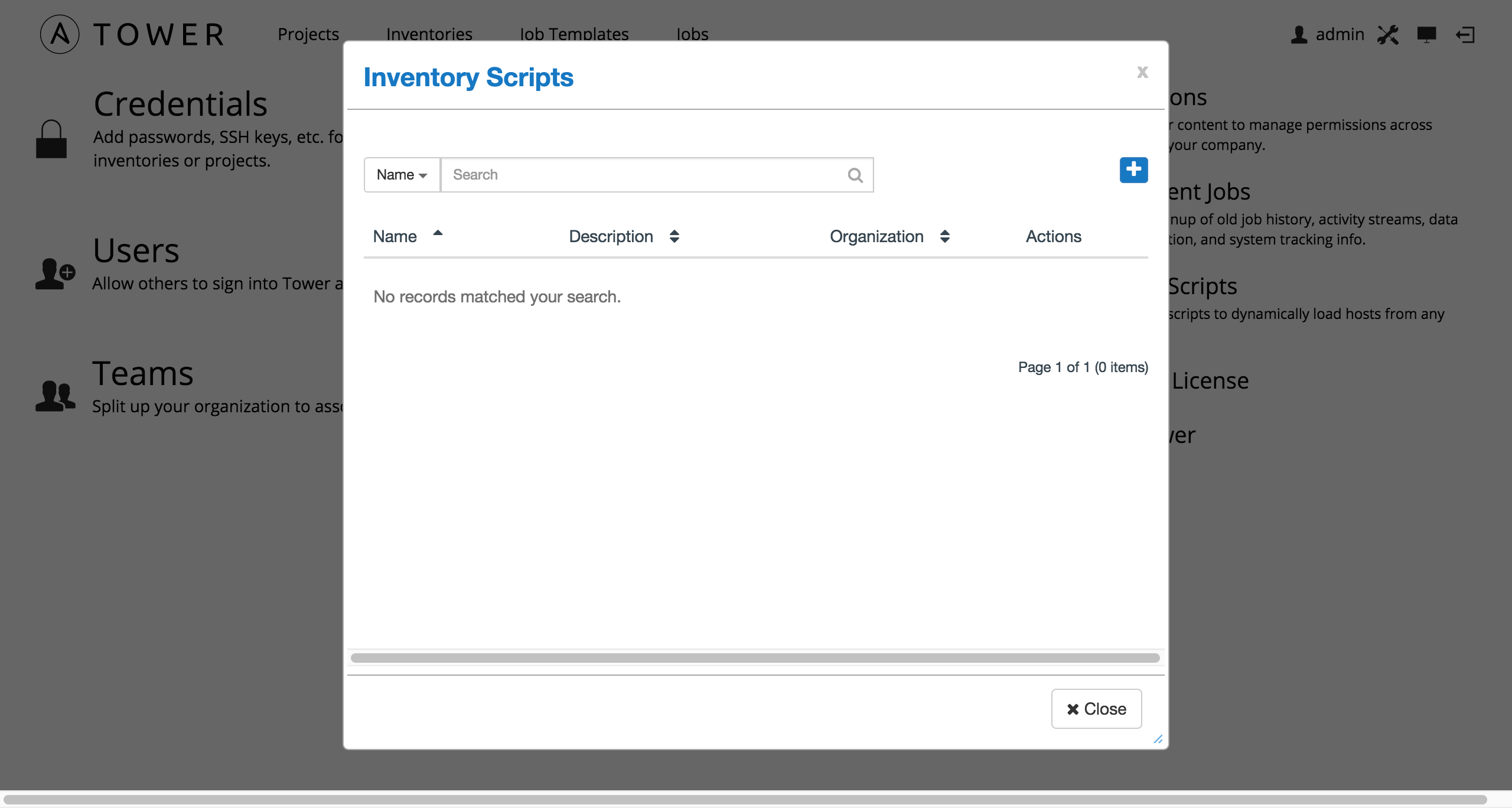The image size is (1512, 808).
Task: Open the Credentials section link
Action: [x=181, y=104]
